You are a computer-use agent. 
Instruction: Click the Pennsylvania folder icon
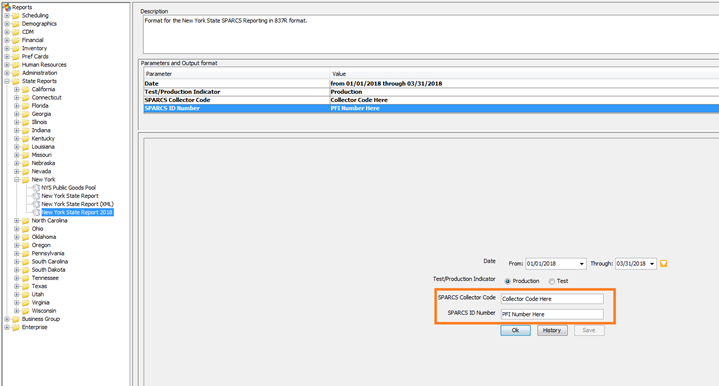26,254
